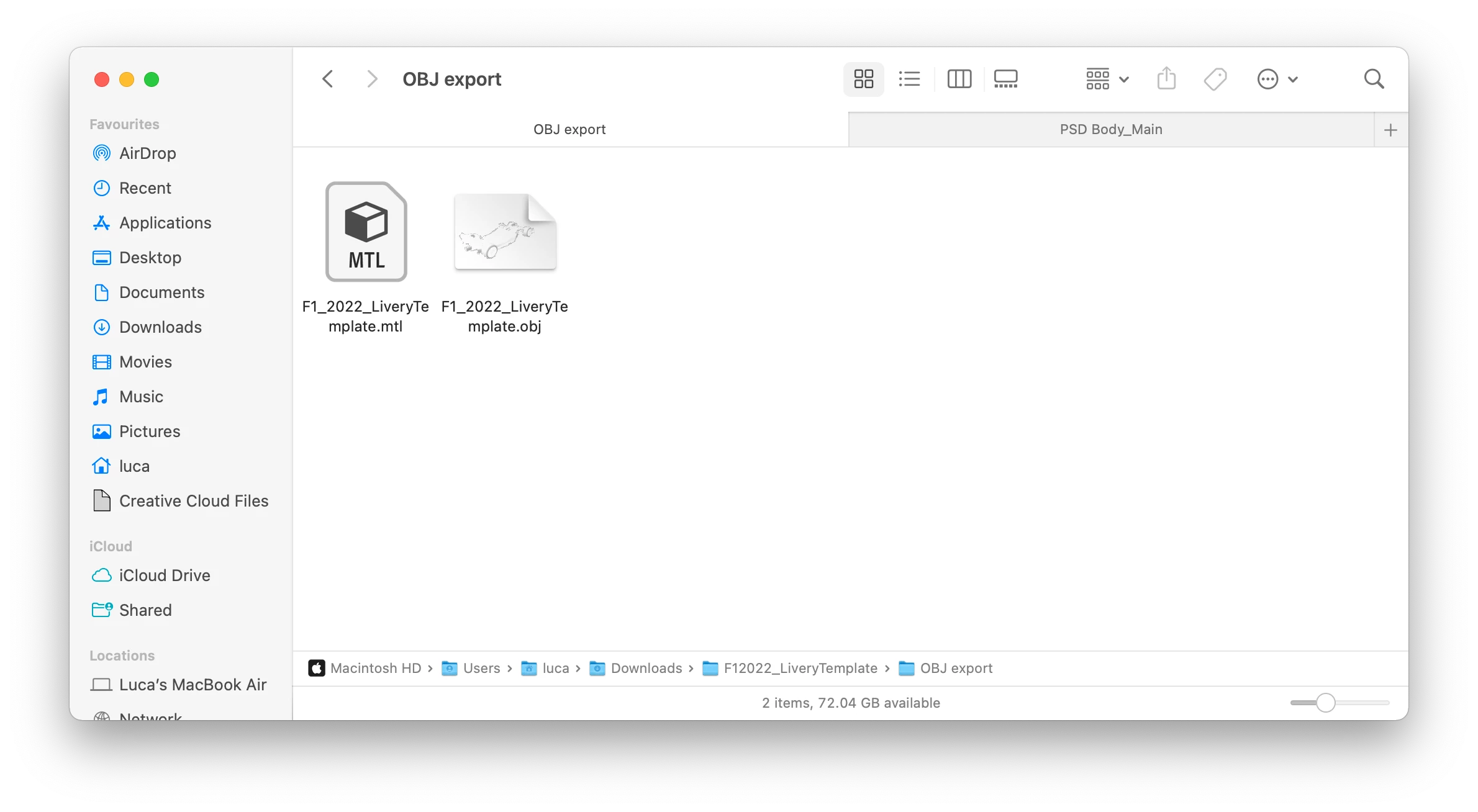Go back to previous folder

click(328, 79)
